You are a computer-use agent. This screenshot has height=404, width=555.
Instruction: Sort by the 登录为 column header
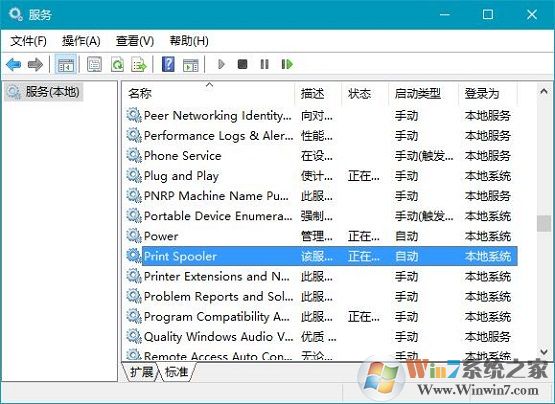coord(488,94)
